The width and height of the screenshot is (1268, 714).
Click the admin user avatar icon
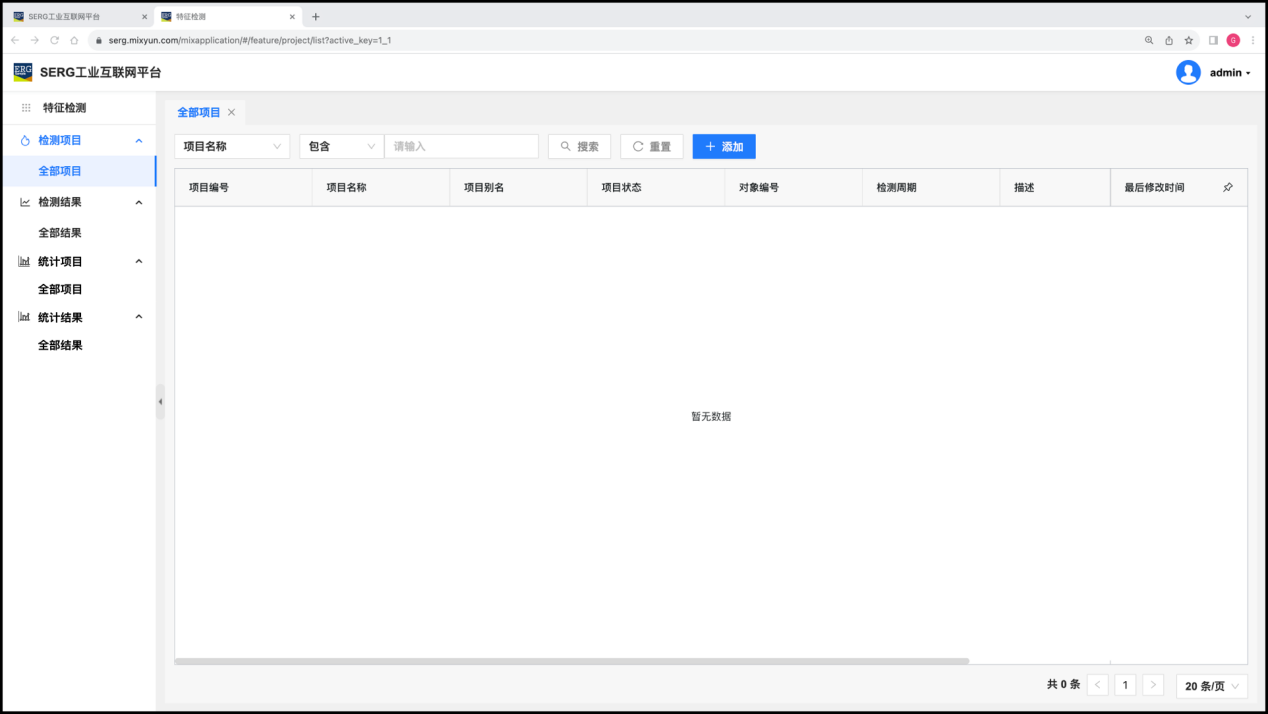(x=1188, y=72)
